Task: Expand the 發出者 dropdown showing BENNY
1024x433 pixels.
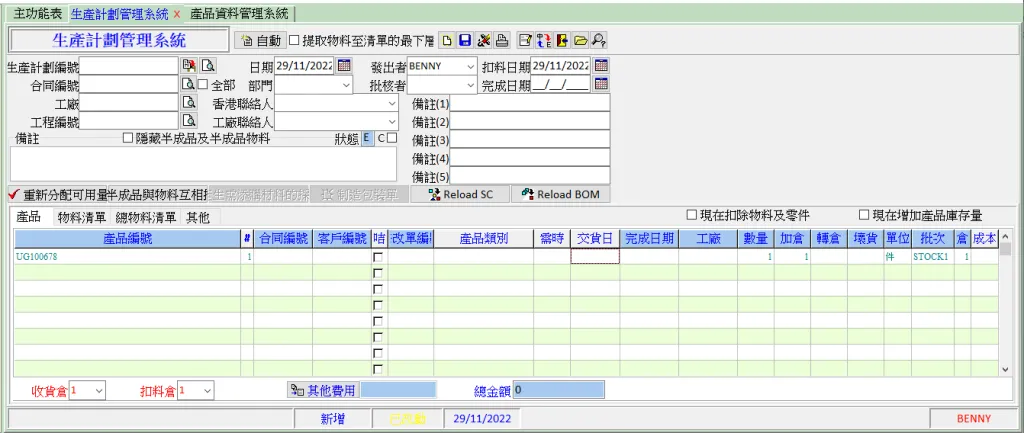Action: tap(470, 66)
